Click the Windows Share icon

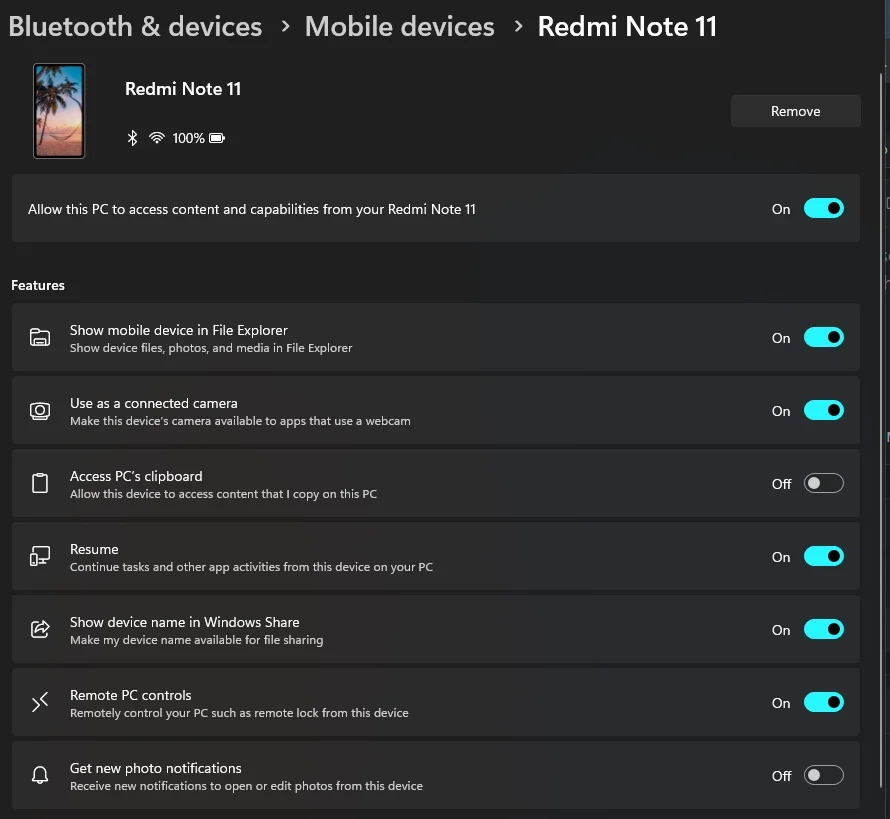40,629
